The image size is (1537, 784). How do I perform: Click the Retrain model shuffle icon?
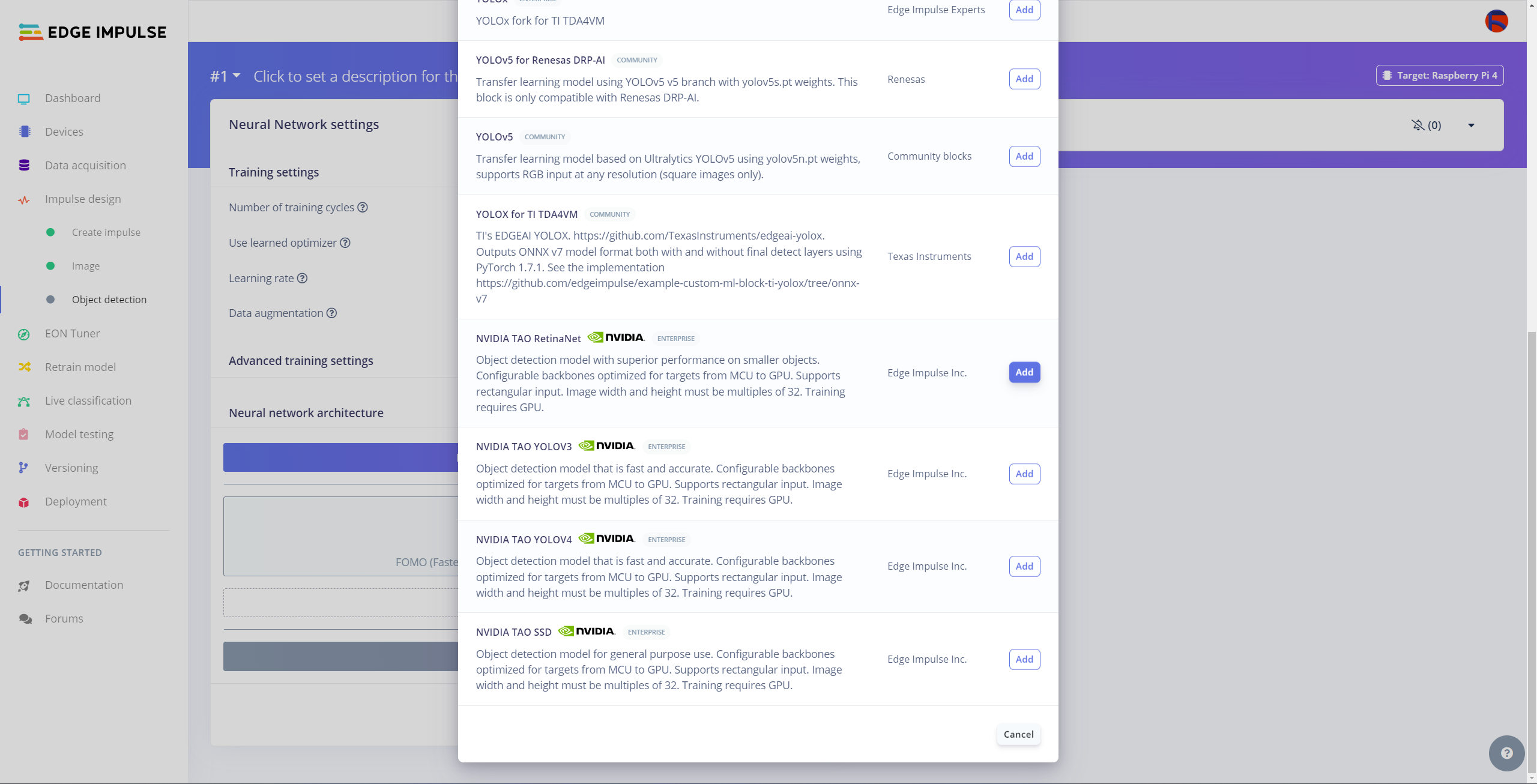pos(24,367)
